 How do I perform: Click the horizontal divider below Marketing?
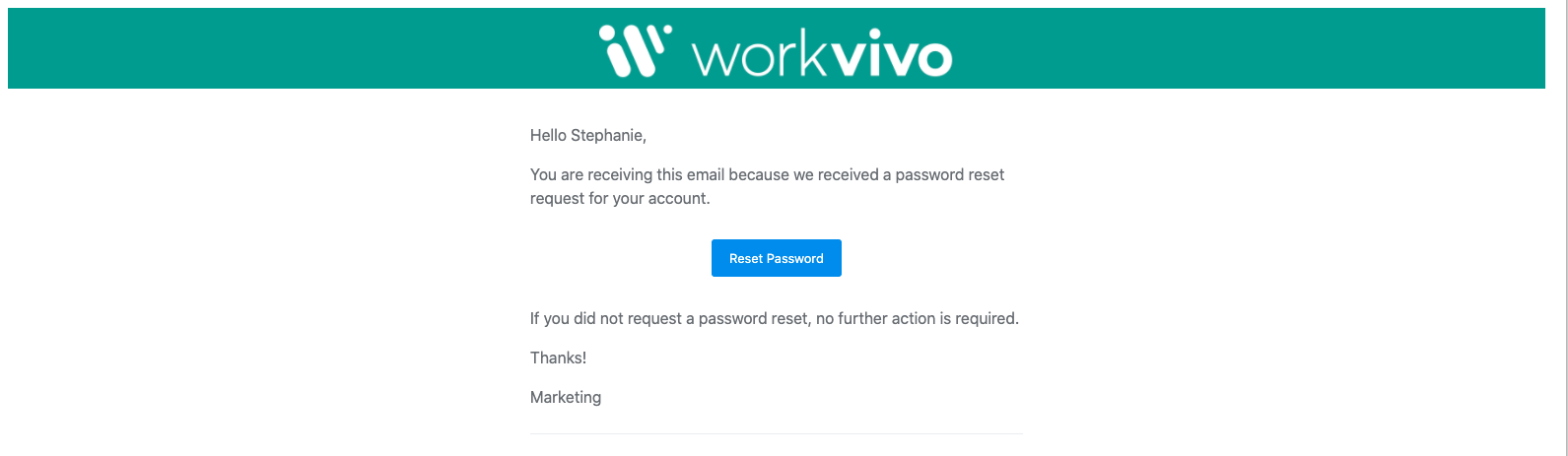776,433
